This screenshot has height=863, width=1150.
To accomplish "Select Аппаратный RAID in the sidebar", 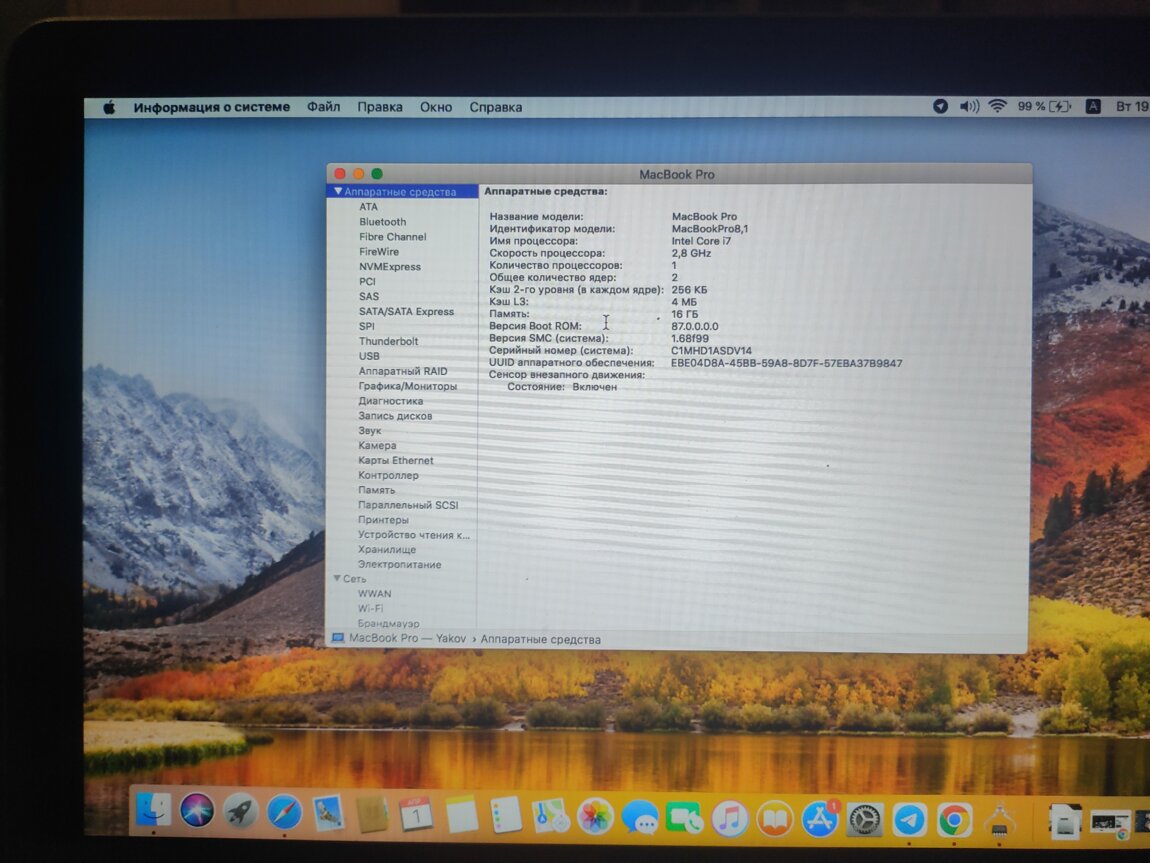I will click(403, 371).
